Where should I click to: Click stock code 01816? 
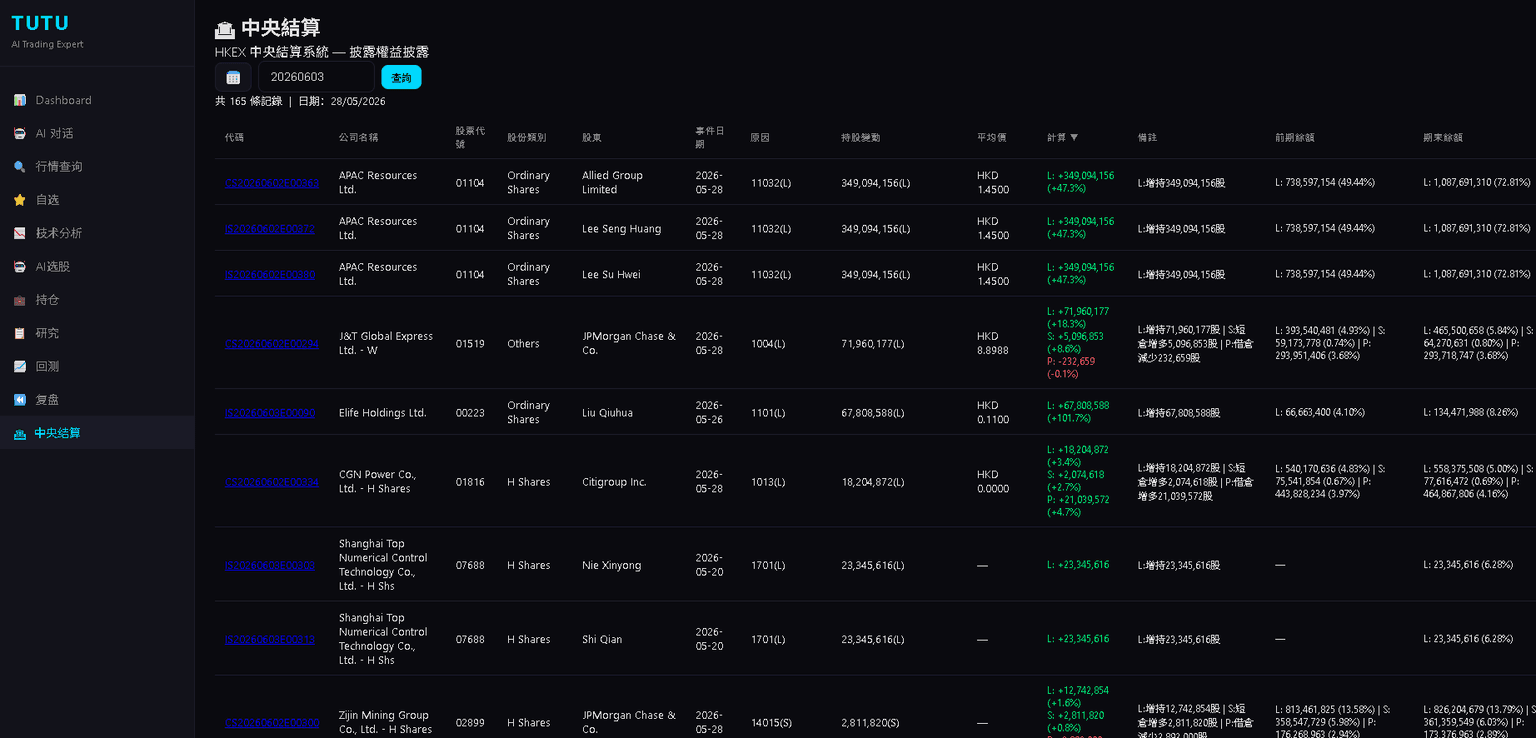click(470, 482)
